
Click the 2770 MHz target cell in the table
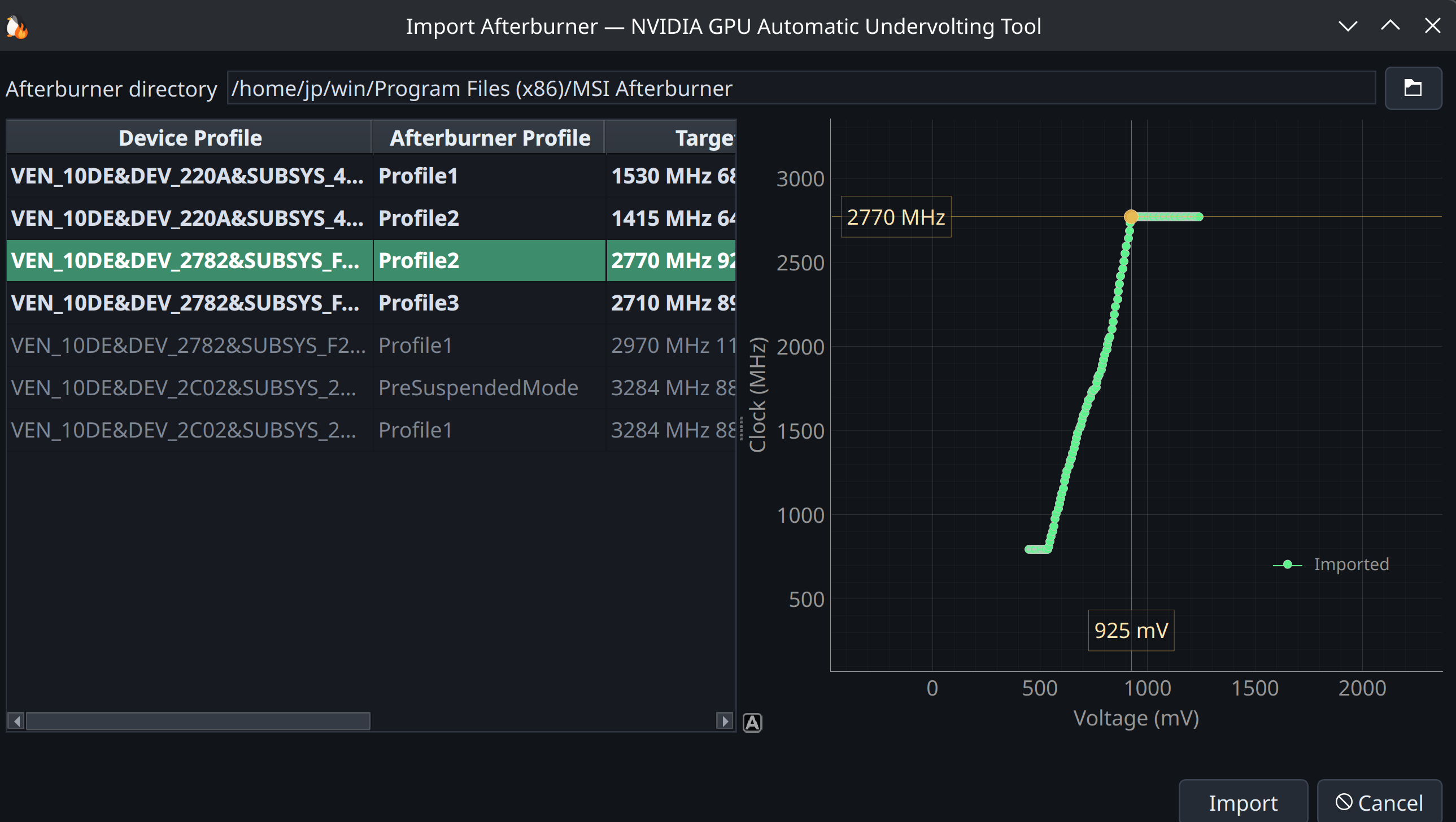[x=672, y=260]
